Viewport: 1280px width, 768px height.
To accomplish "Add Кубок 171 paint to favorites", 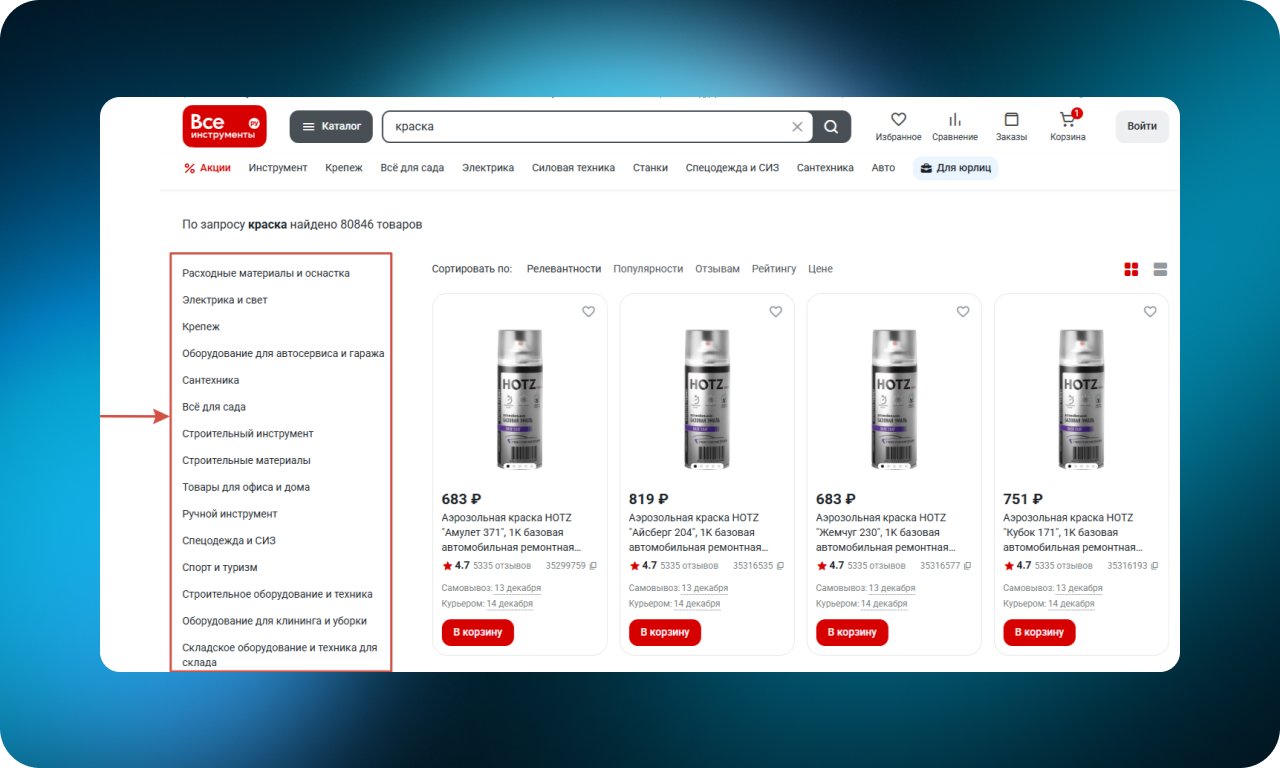I will point(1150,312).
